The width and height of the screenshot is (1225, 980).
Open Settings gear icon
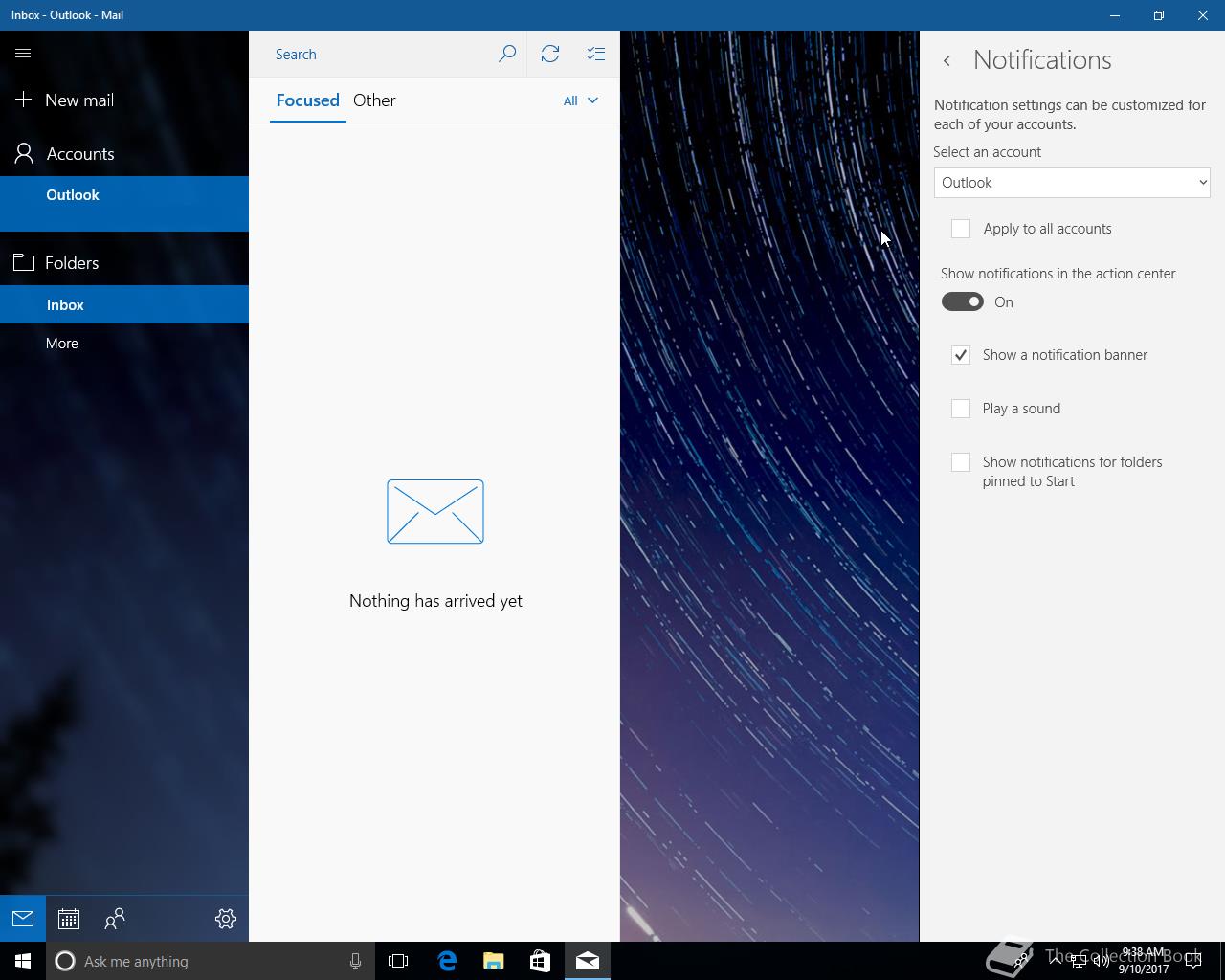pyautogui.click(x=226, y=919)
